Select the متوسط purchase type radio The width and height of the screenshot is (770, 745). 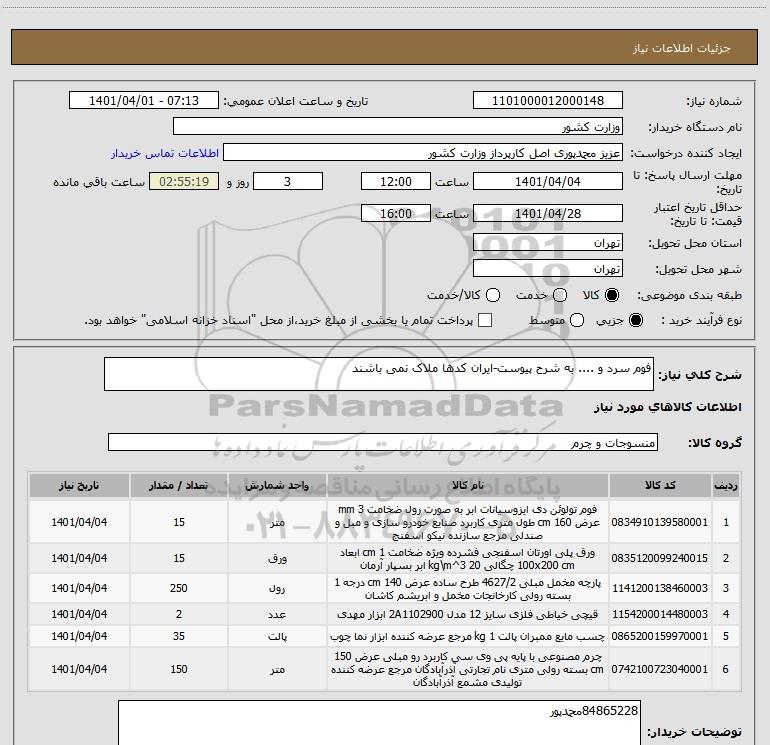click(577, 320)
